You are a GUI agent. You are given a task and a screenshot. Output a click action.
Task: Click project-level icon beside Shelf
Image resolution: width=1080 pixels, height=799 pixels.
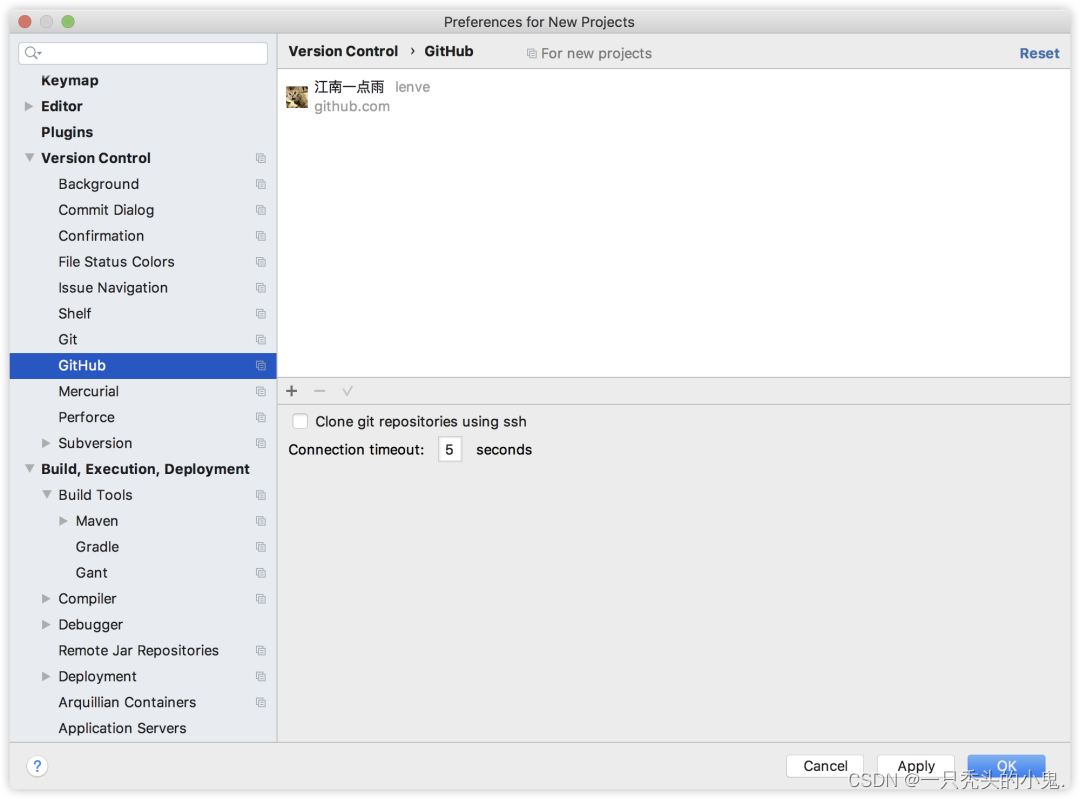(261, 314)
